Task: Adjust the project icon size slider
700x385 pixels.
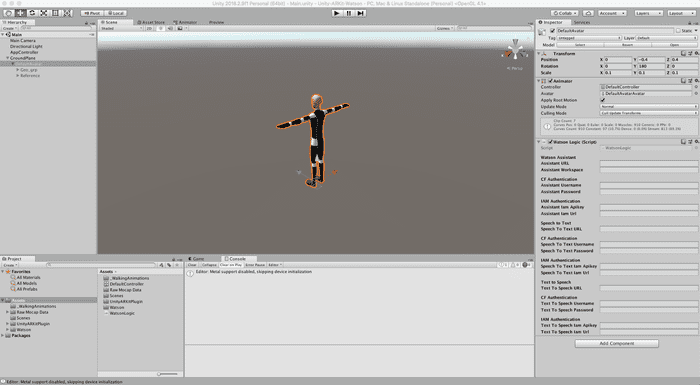Action: [x=168, y=374]
